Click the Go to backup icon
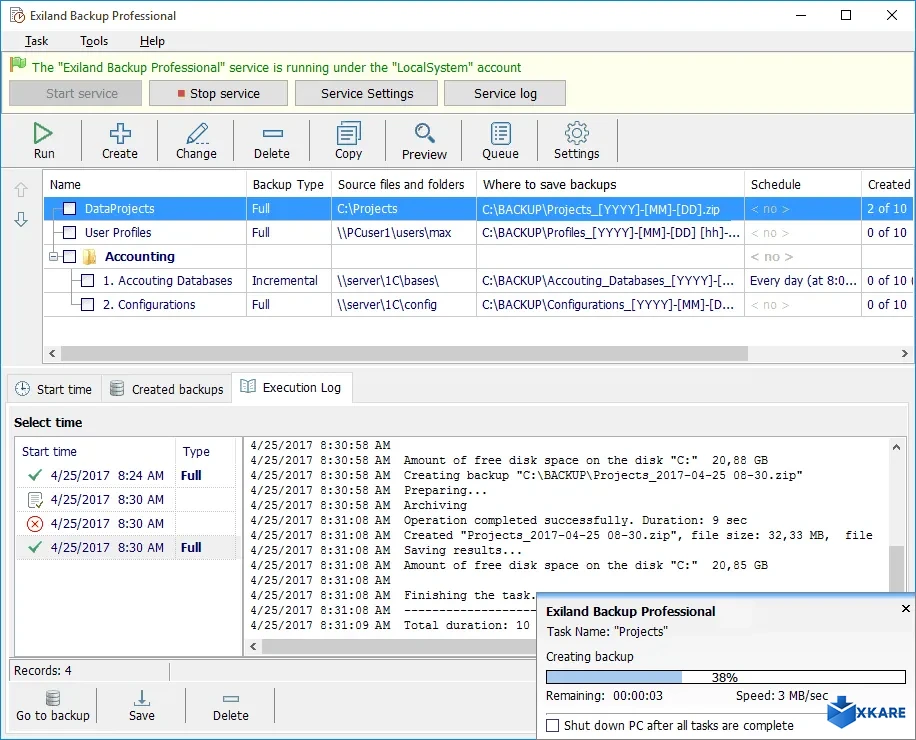916x740 pixels. click(53, 698)
